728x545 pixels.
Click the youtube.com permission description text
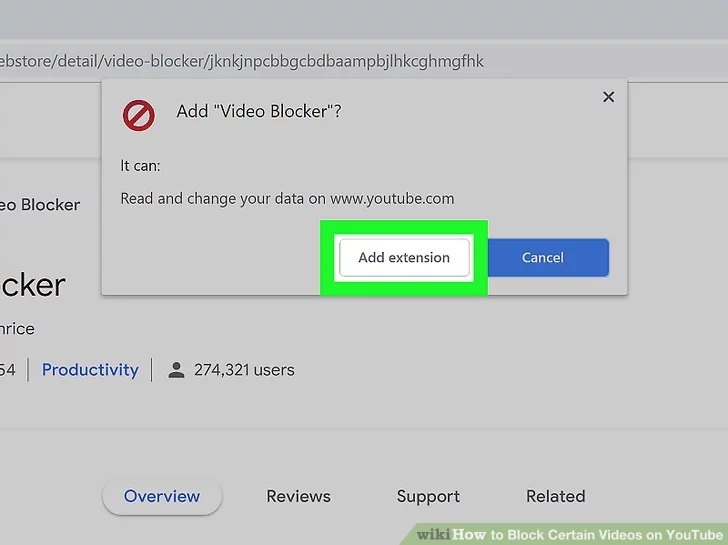287,198
